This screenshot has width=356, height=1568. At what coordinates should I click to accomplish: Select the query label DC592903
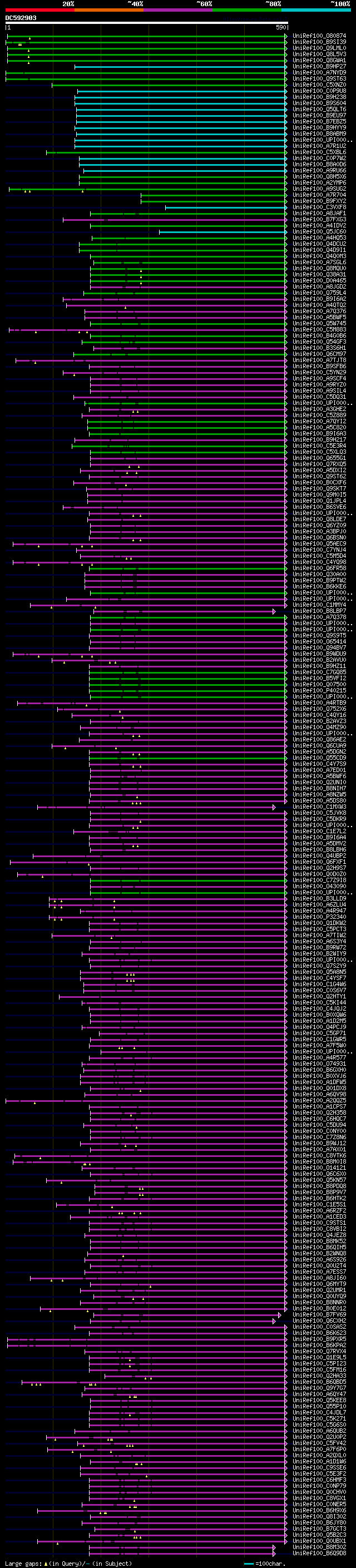click(x=21, y=18)
